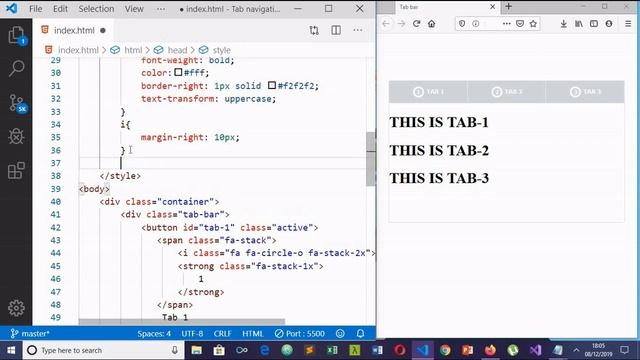Click the master branch in status bar
Image resolution: width=640 pixels, height=360 pixels.
[x=30, y=333]
